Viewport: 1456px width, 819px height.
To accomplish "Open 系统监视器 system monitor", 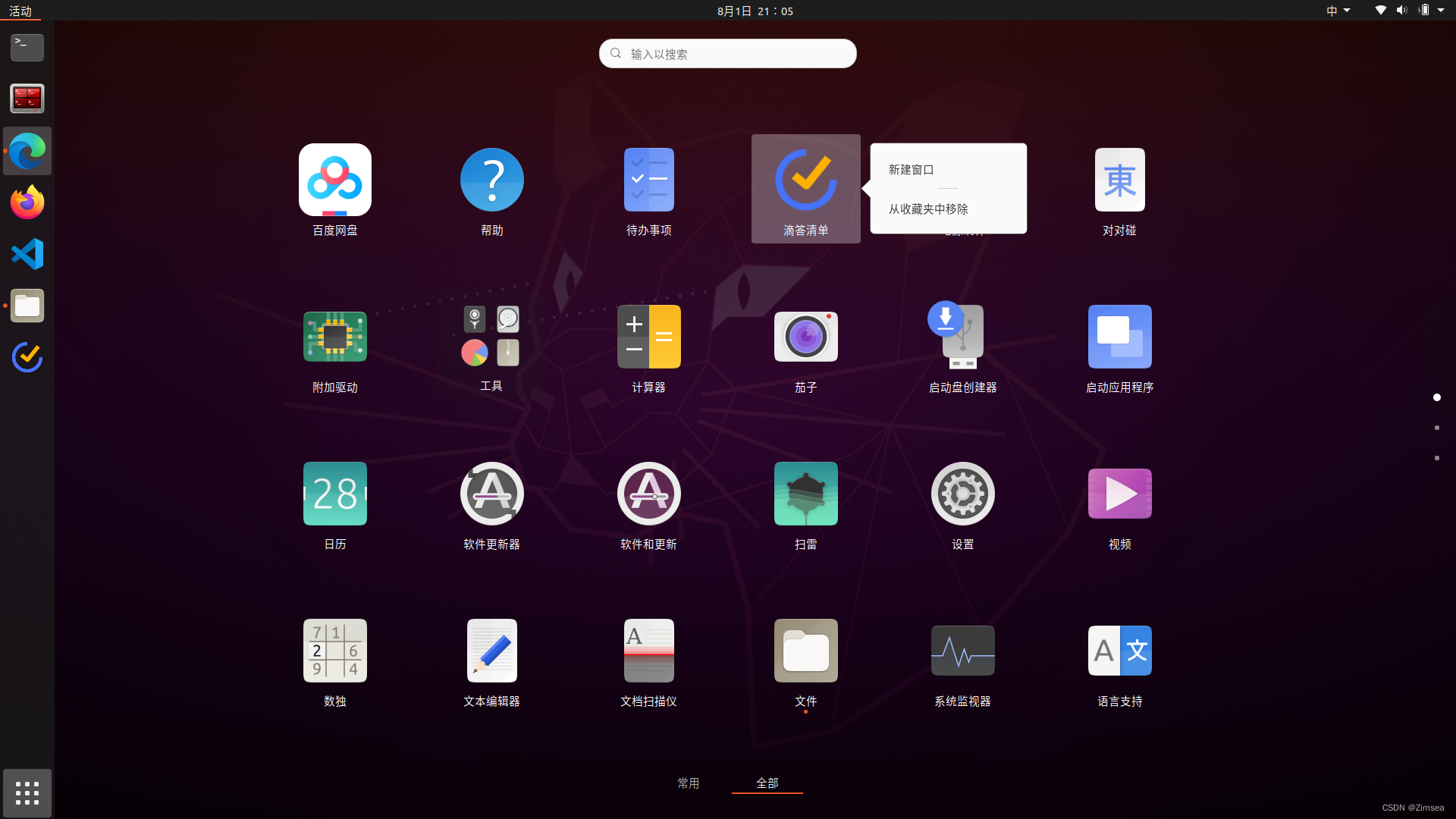I will [962, 650].
